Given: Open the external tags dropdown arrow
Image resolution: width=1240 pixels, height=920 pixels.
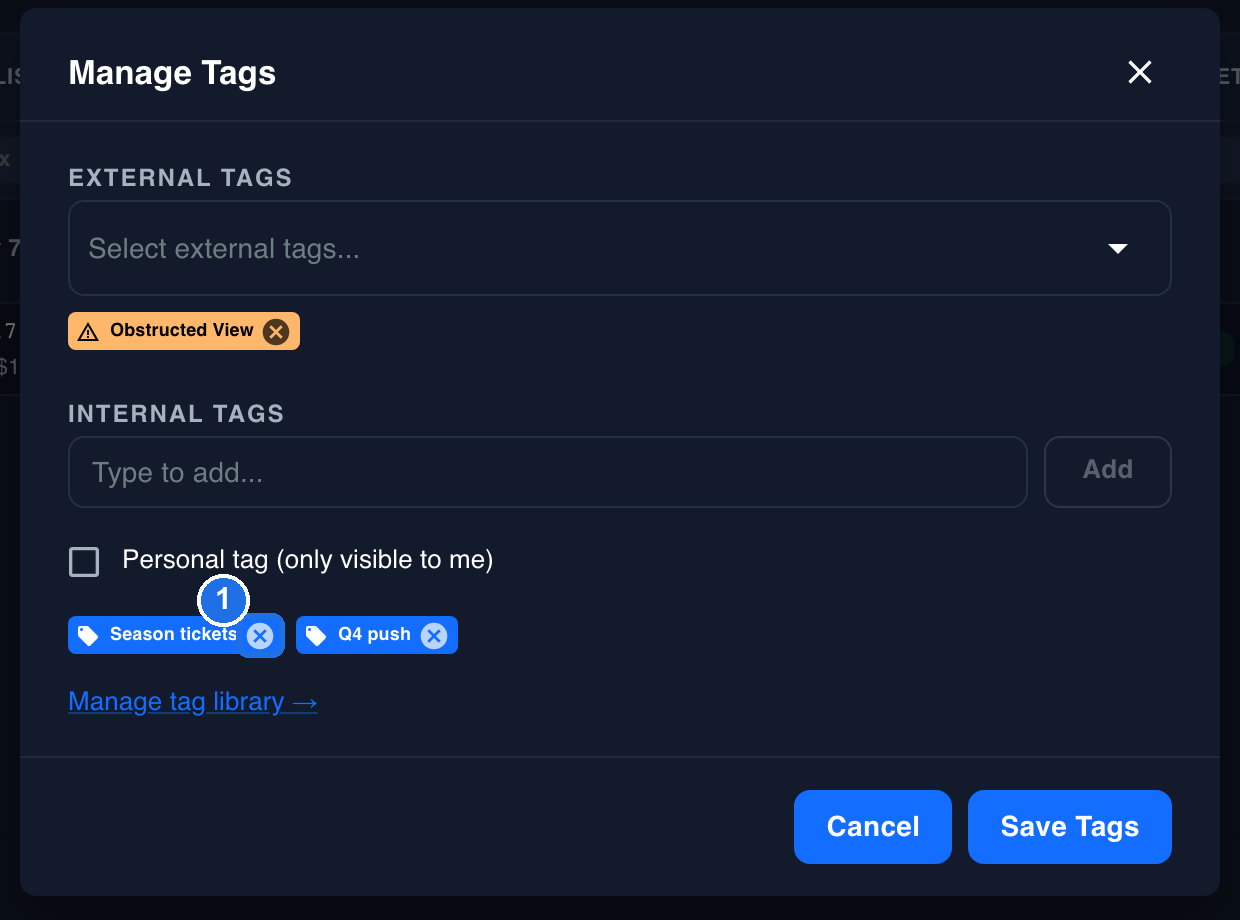Looking at the screenshot, I should [1118, 248].
